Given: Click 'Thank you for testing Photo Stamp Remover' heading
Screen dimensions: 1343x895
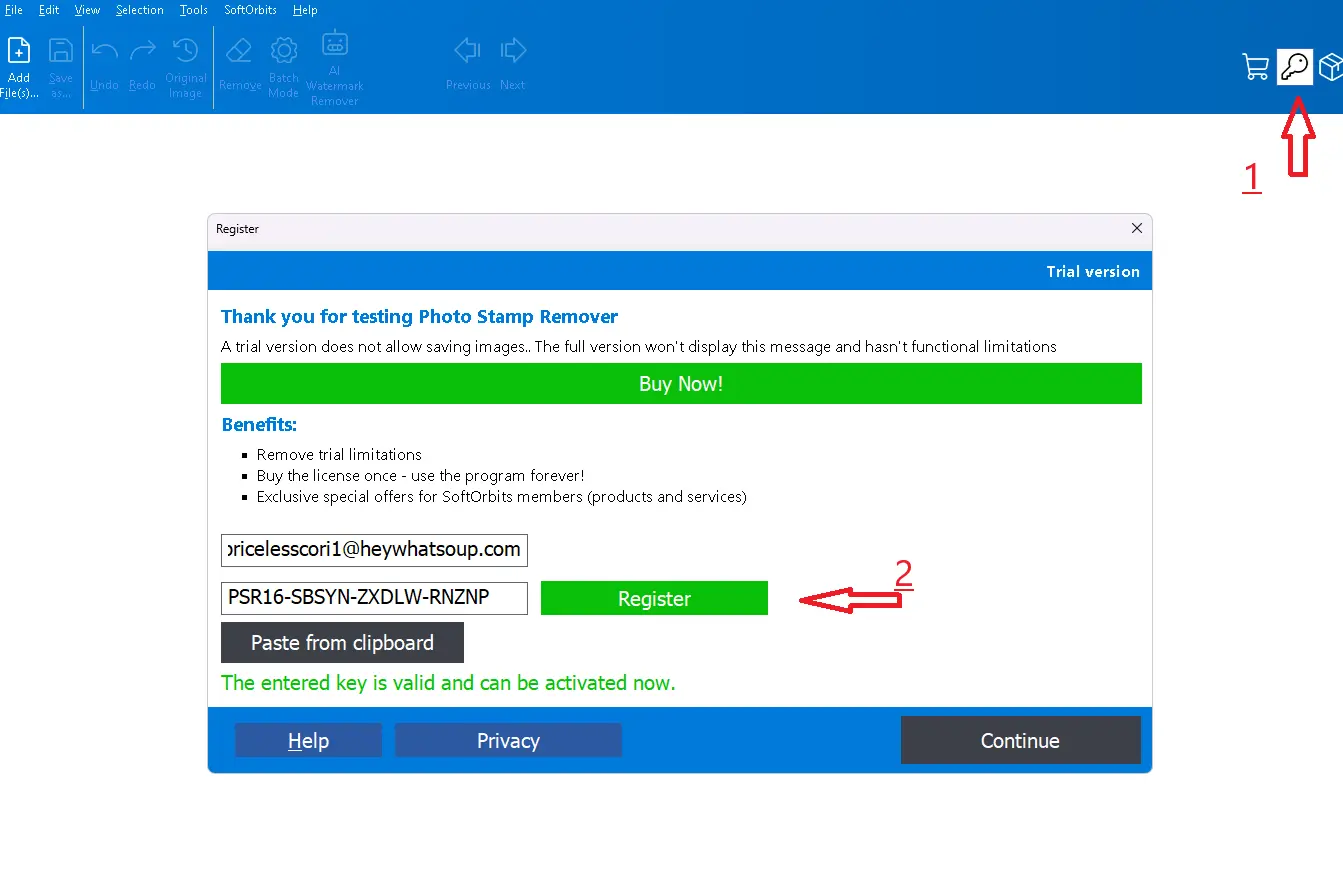Looking at the screenshot, I should 419,316.
